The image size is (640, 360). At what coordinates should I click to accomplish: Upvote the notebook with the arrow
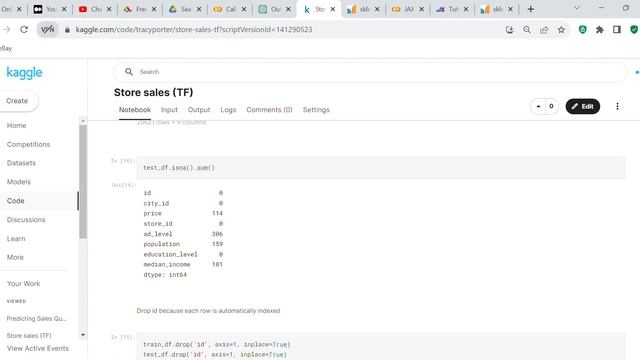tap(538, 106)
